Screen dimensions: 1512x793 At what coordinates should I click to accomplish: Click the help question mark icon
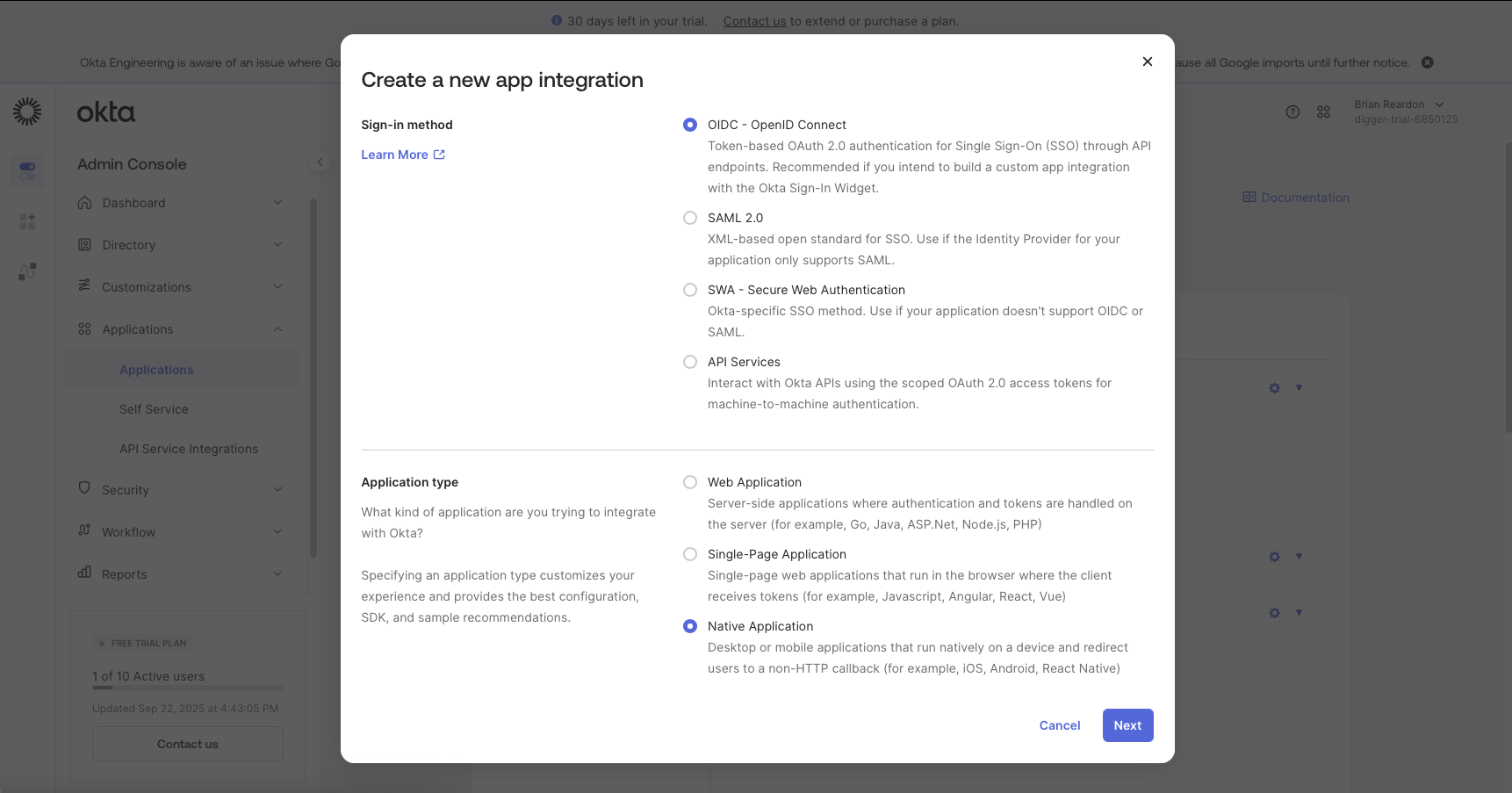(1292, 112)
